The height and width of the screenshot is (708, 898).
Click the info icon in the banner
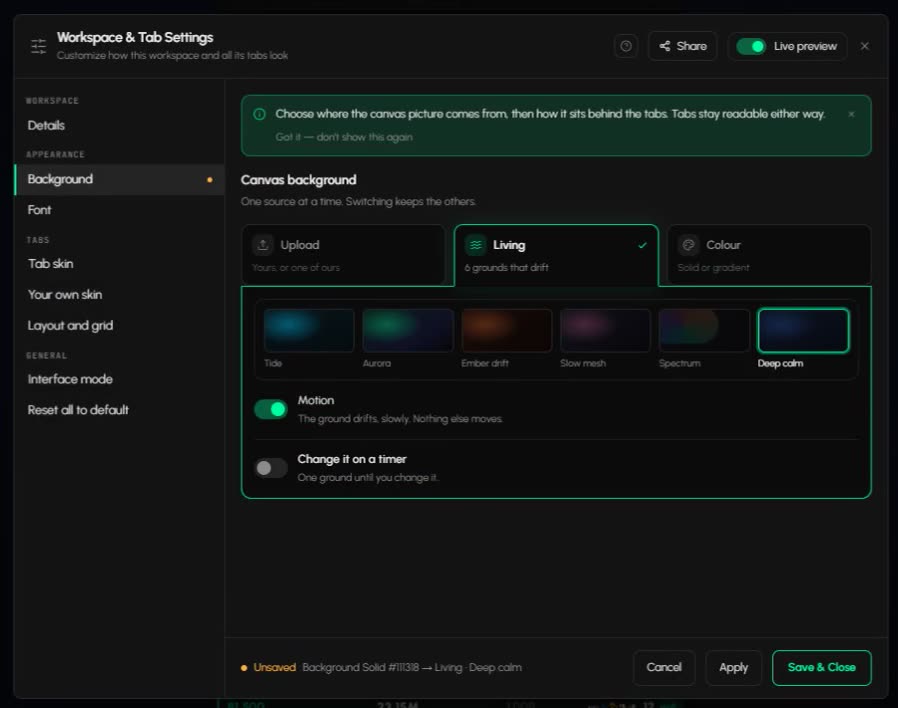(259, 114)
